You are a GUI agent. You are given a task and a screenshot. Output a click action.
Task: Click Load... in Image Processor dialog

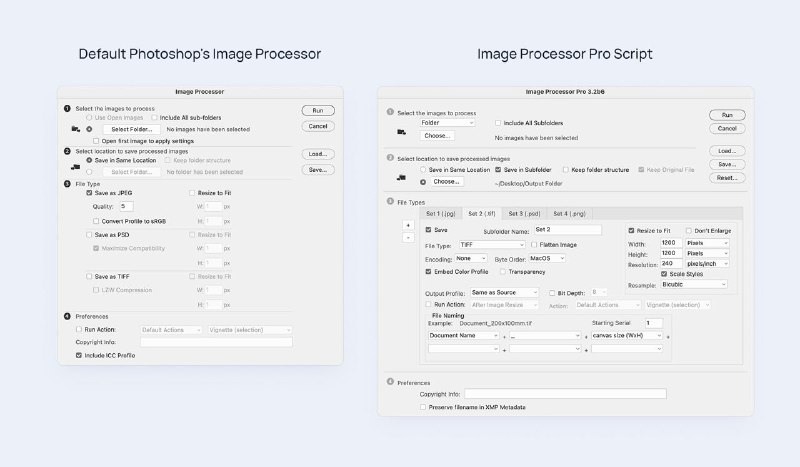click(318, 154)
